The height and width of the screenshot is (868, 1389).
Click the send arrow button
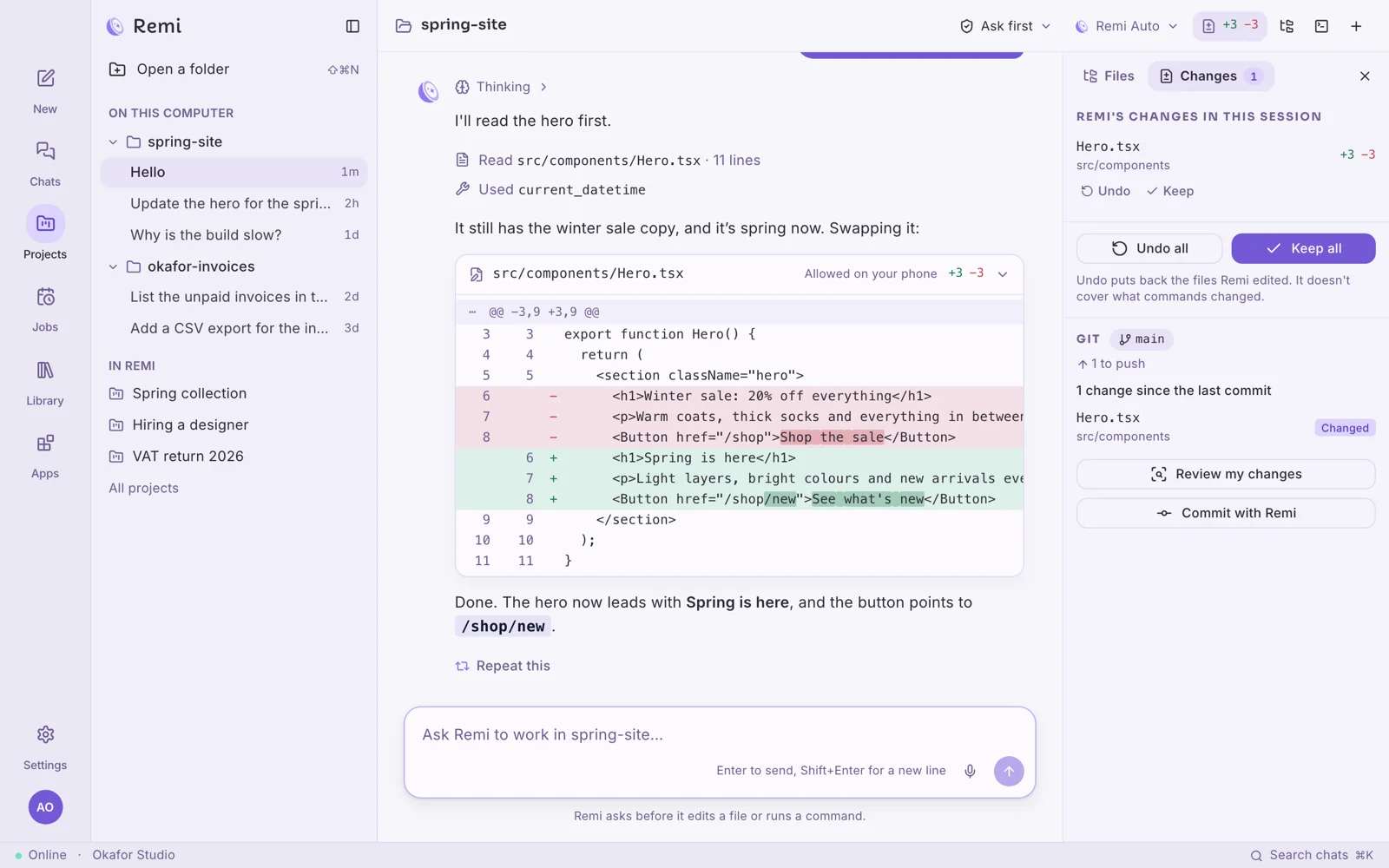tap(1008, 771)
